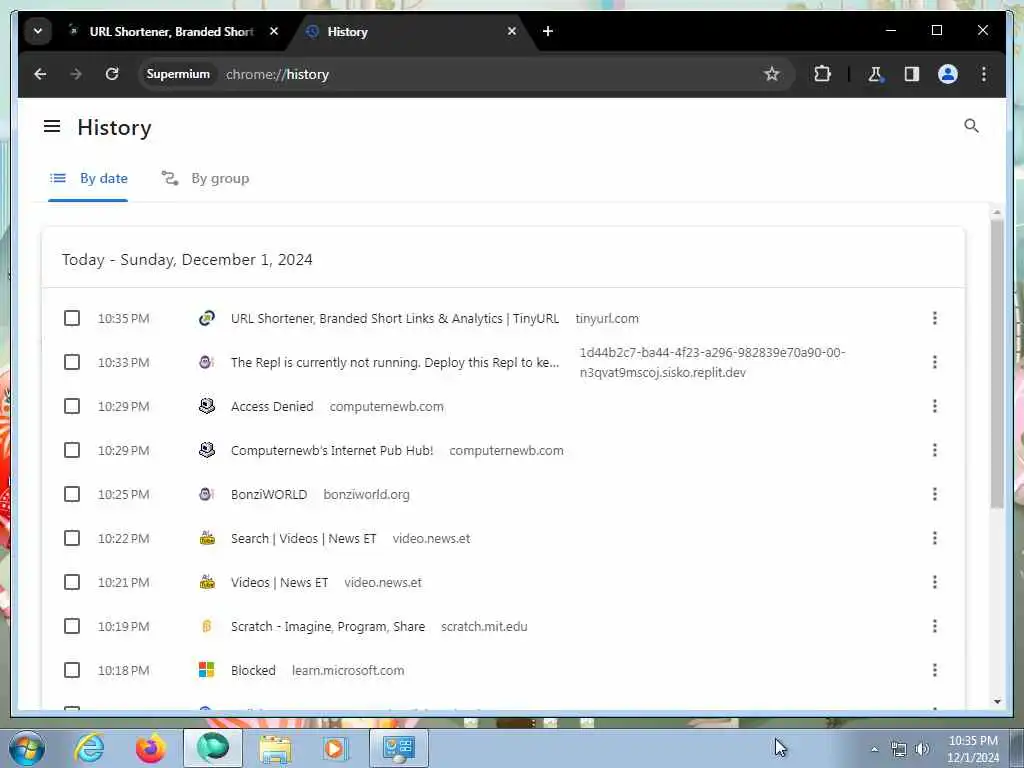Click the history list scrollbar thumb
This screenshot has width=1024, height=768.
point(997,364)
